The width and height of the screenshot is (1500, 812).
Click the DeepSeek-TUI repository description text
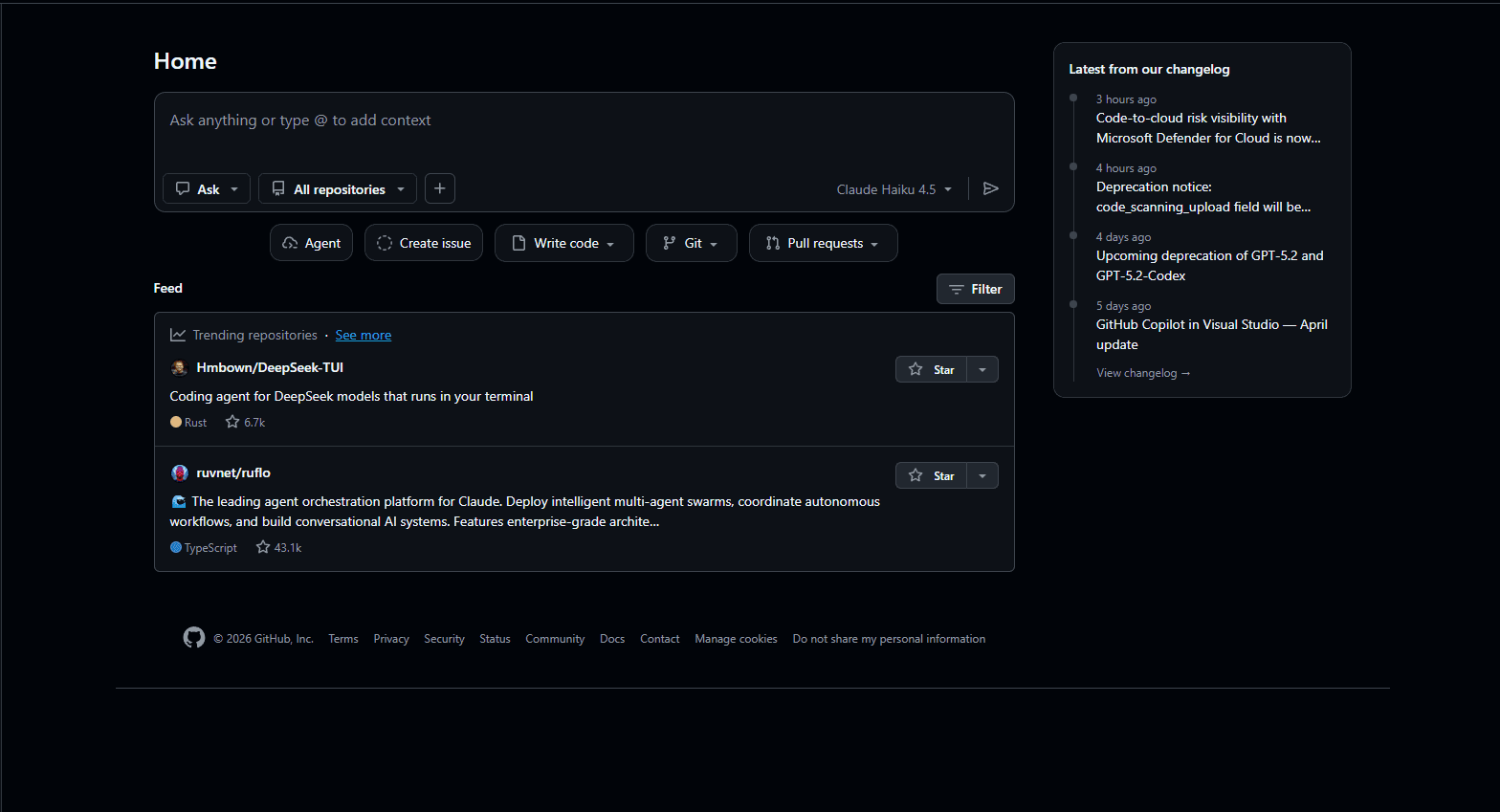[x=351, y=396]
